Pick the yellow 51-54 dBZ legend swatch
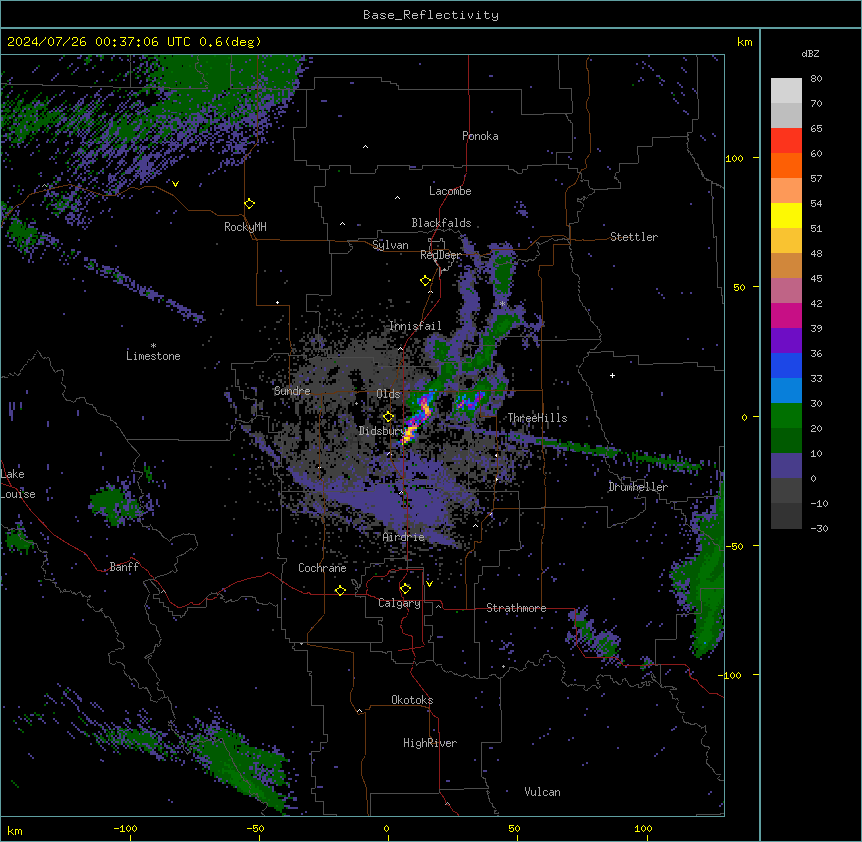This screenshot has height=842, width=862. pos(786,215)
